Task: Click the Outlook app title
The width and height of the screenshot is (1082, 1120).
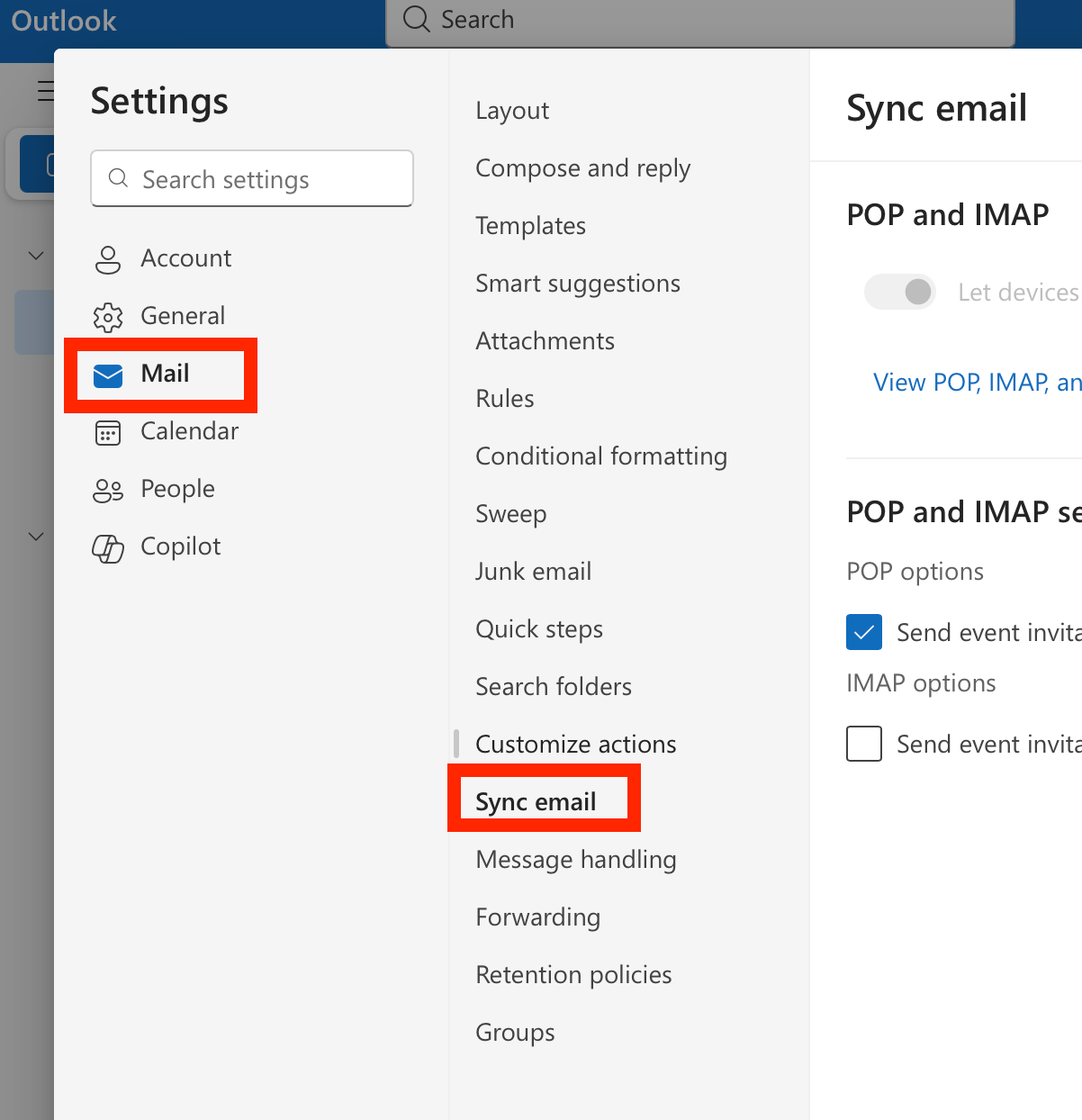Action: click(x=64, y=21)
